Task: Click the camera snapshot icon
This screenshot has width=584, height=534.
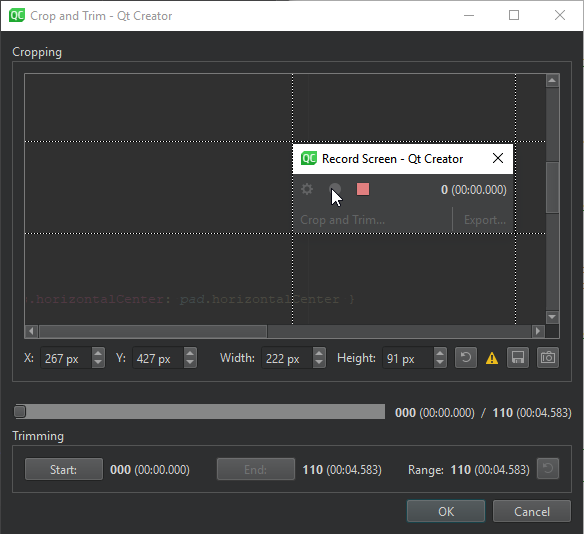Action: point(548,358)
